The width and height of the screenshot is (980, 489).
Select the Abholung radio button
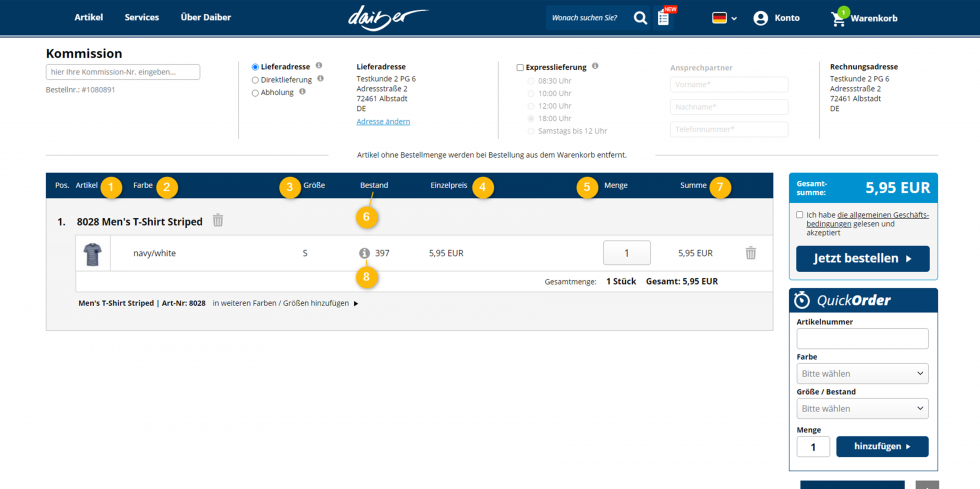255,93
